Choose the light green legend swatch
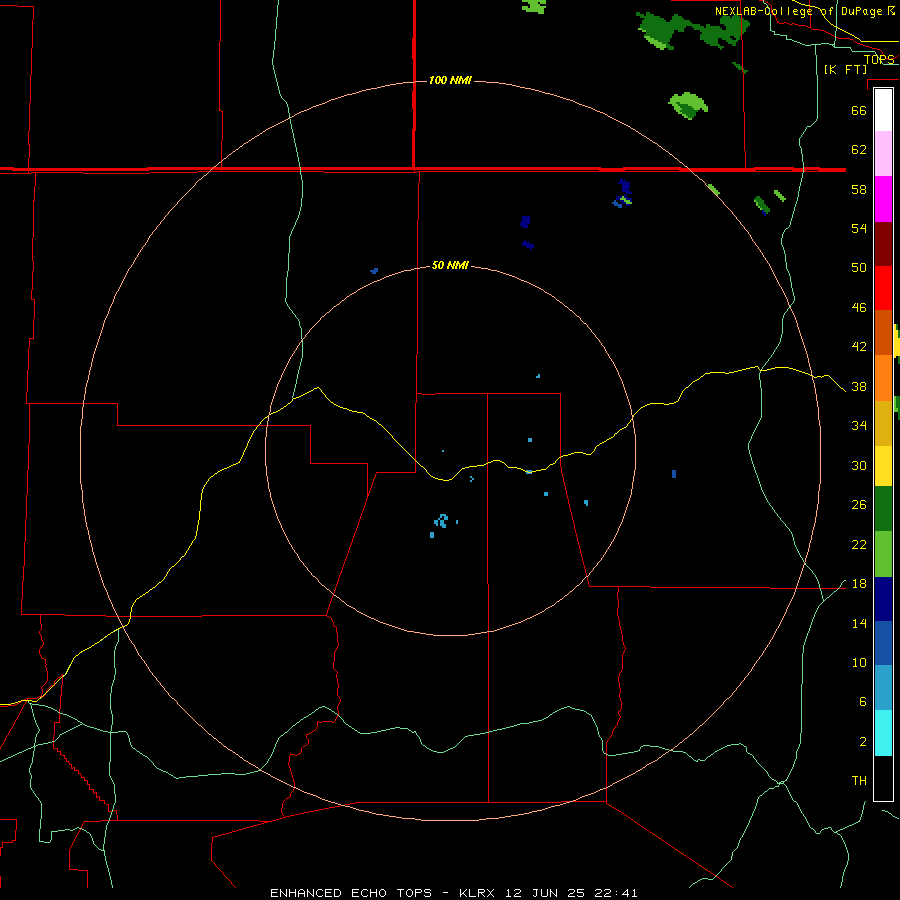Viewport: 900px width, 900px height. (x=883, y=554)
